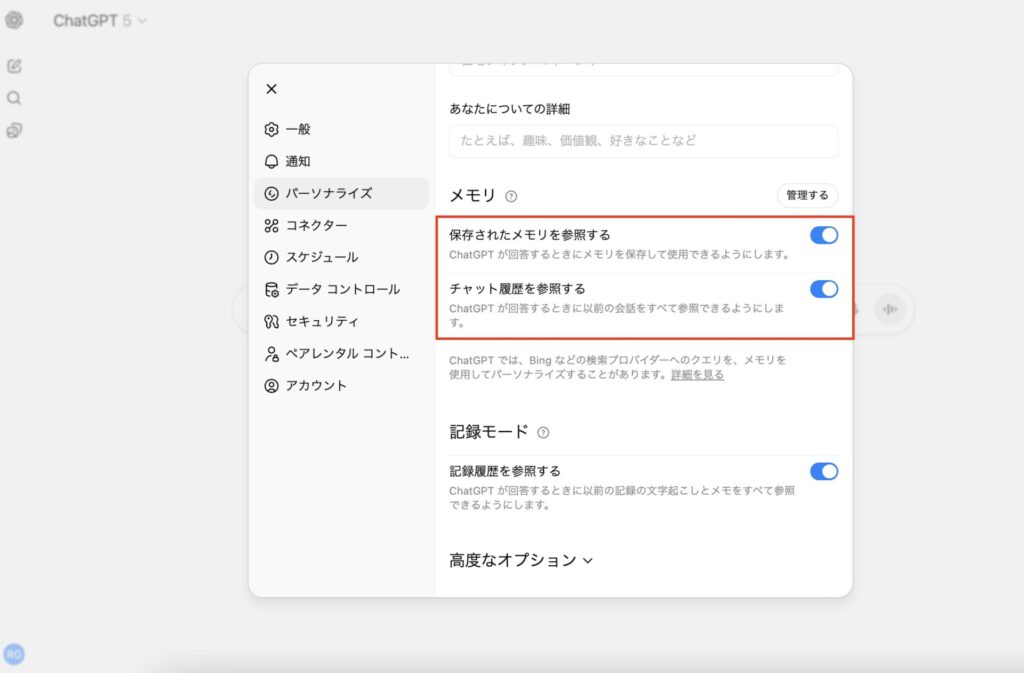
Task: Close the settings dialog with X
Action: [x=271, y=89]
